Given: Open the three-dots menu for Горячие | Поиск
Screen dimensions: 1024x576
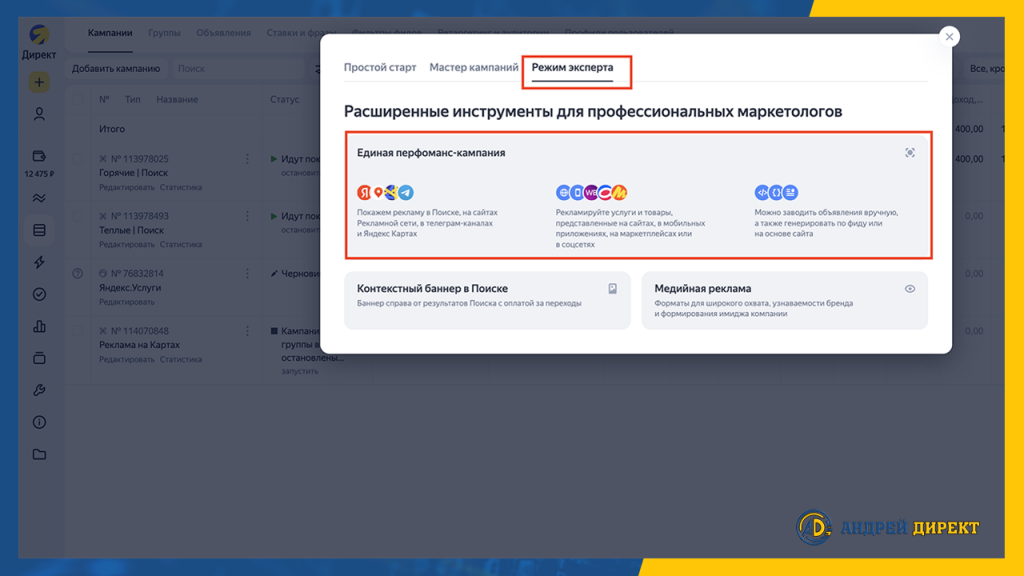Looking at the screenshot, I should pyautogui.click(x=248, y=159).
